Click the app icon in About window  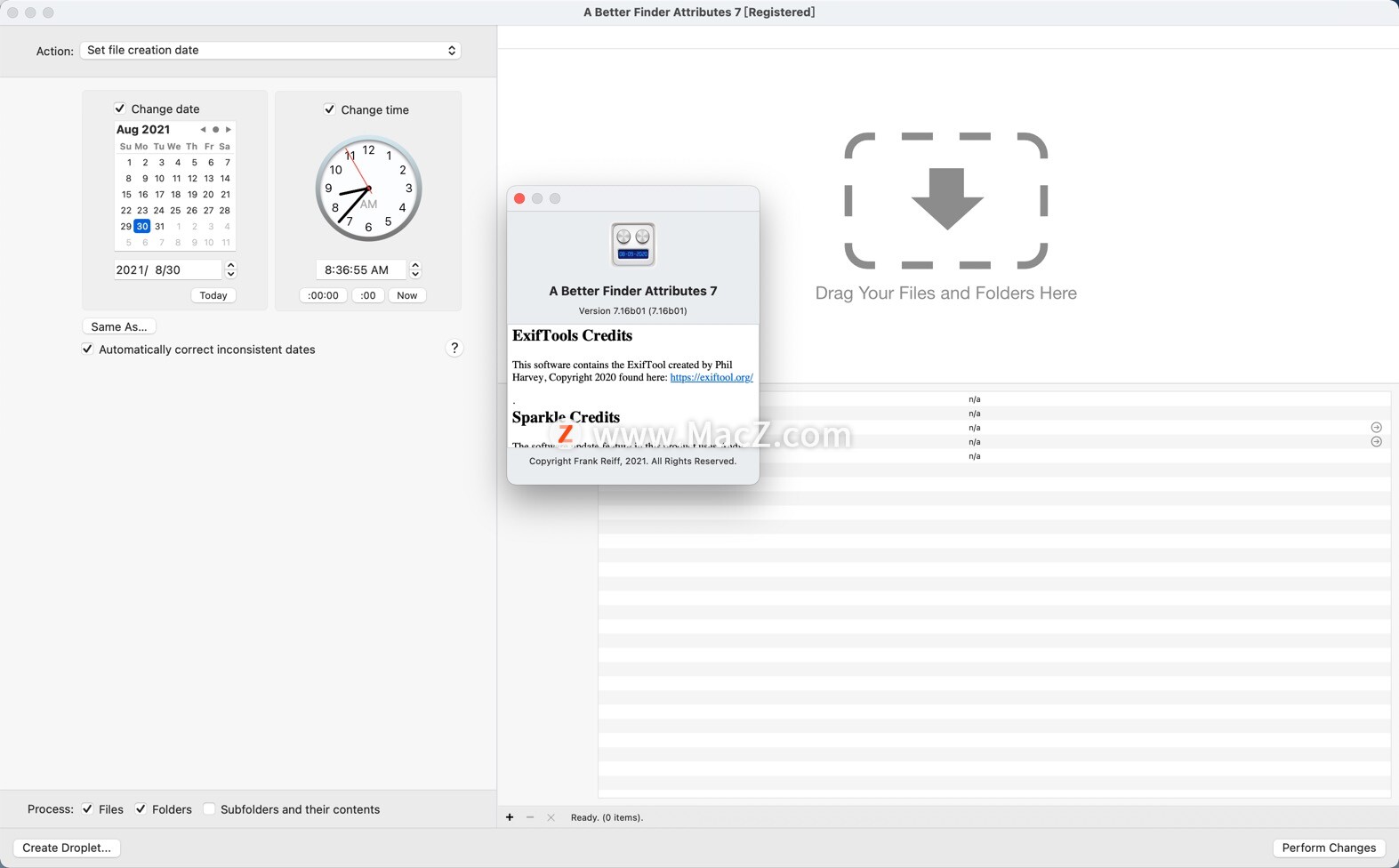tap(633, 245)
